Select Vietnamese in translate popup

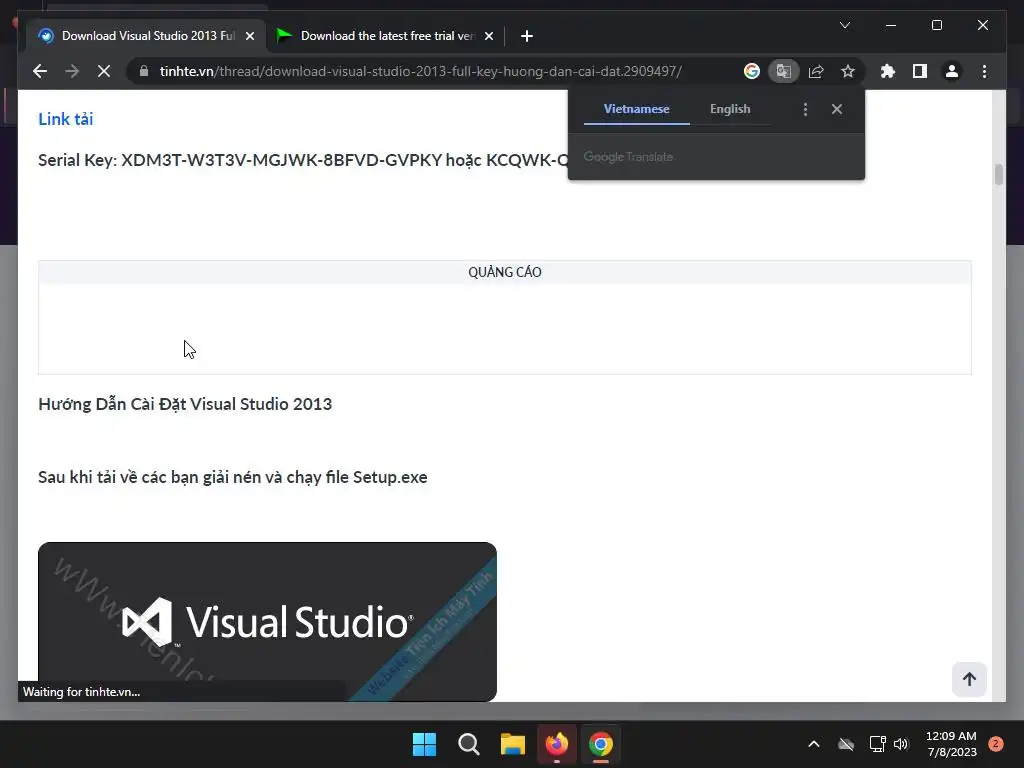[x=636, y=109]
